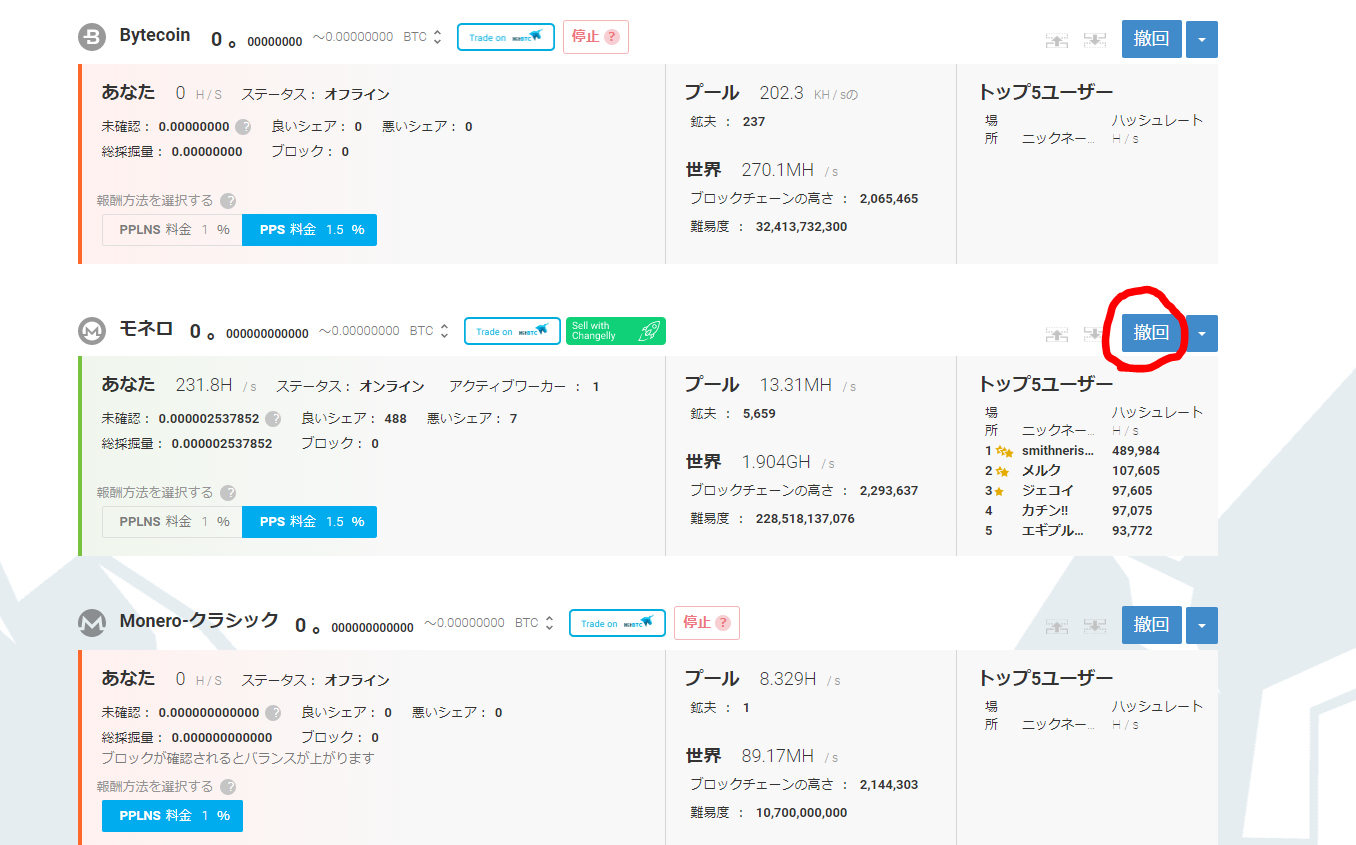Click 撤回 withdraw button for Monero-クラシック
The height and width of the screenshot is (845, 1356).
[1152, 625]
